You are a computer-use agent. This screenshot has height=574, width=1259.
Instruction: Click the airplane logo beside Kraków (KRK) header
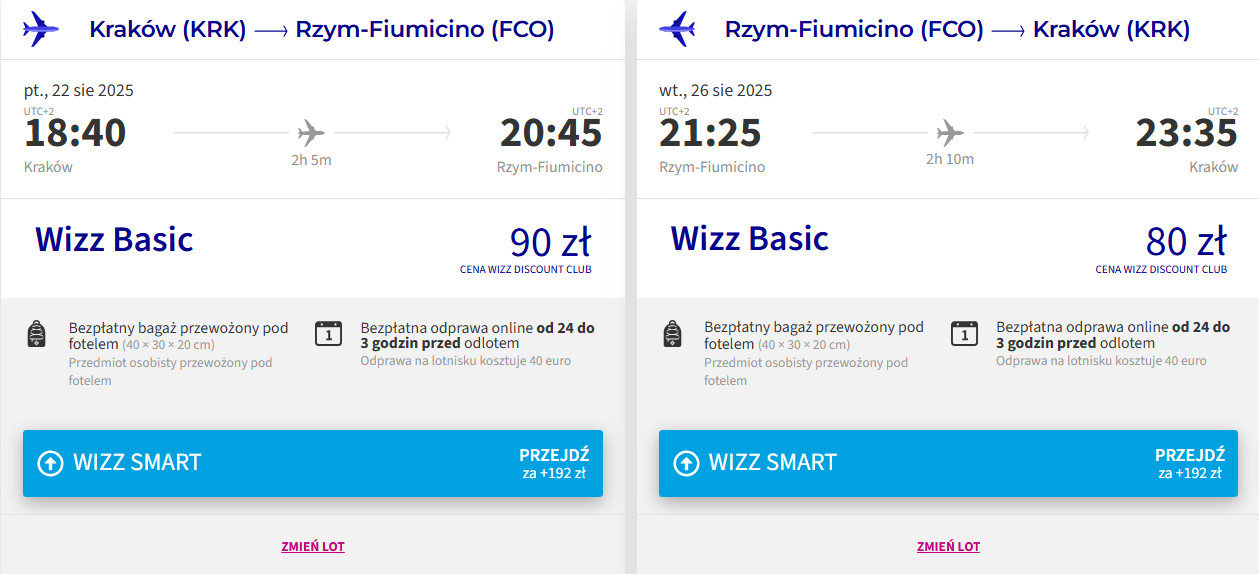tap(40, 29)
